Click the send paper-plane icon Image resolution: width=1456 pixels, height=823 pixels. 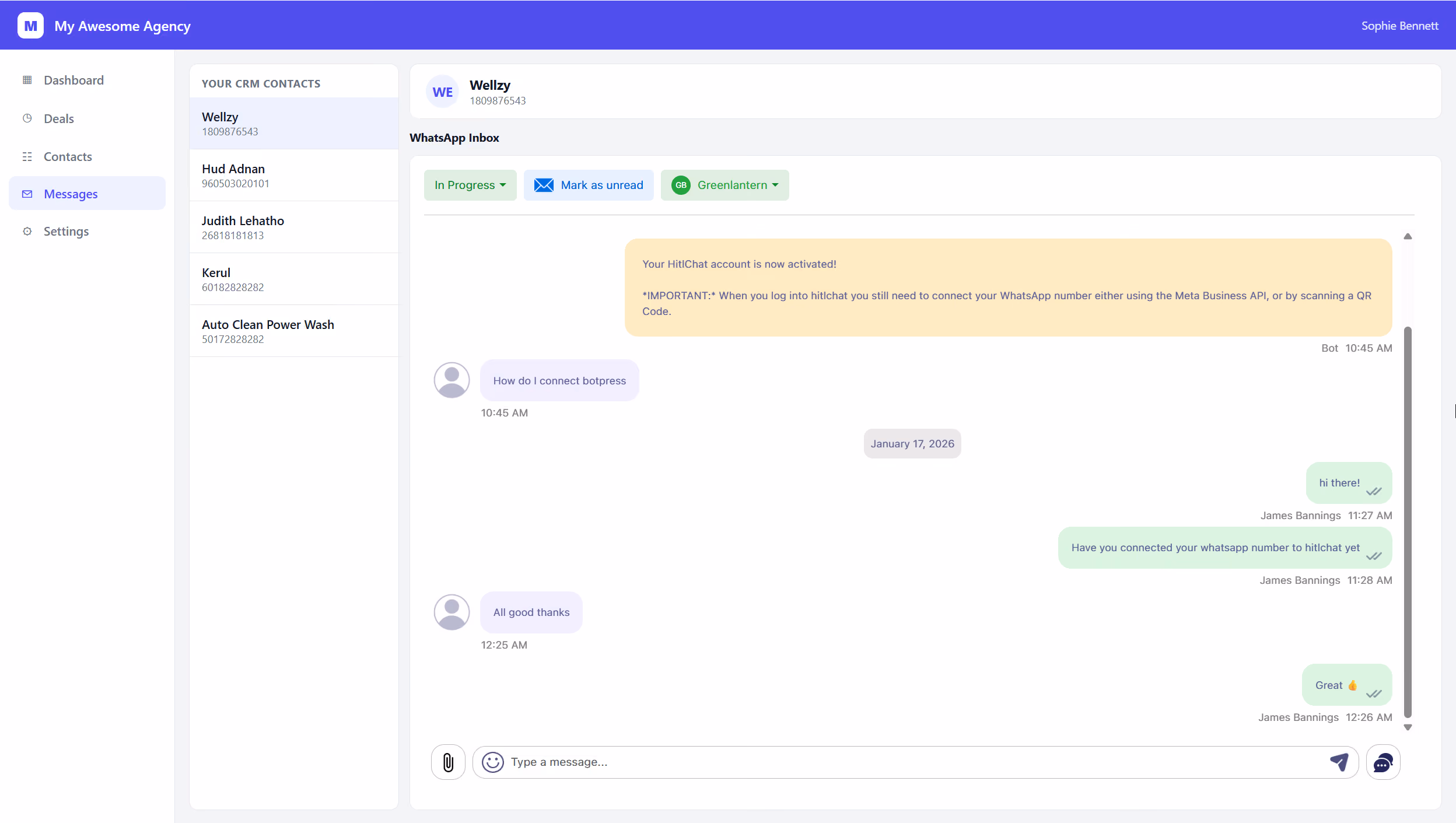tap(1339, 762)
